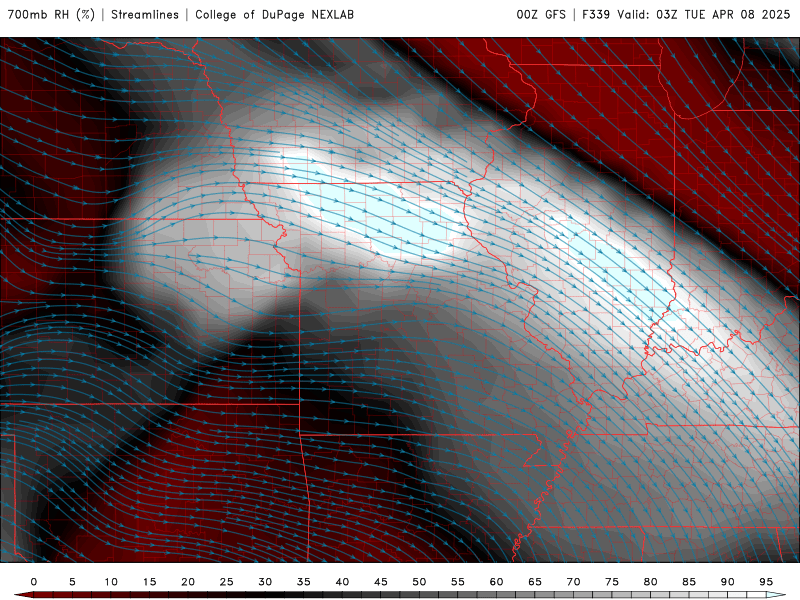
Task: Click the colorbar label "45"
Action: click(x=381, y=582)
